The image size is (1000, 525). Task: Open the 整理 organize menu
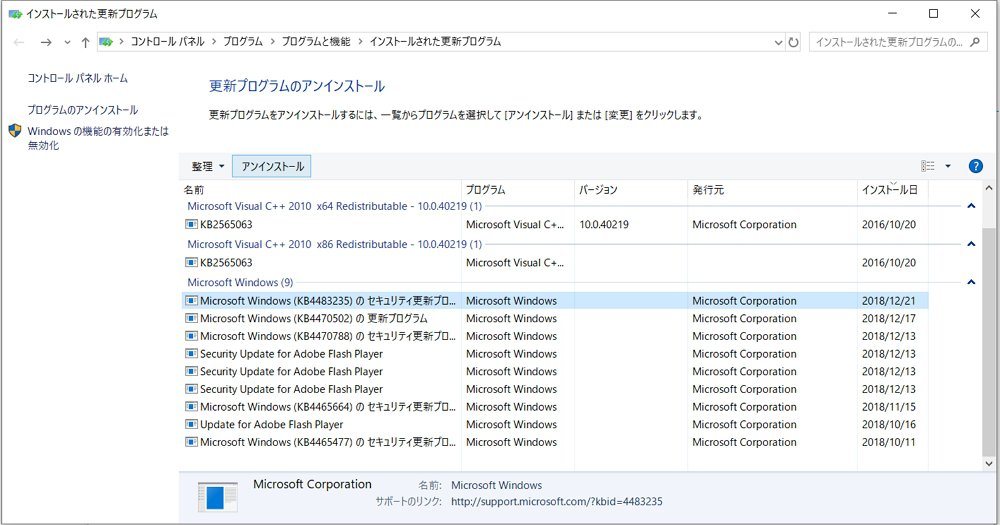point(208,166)
